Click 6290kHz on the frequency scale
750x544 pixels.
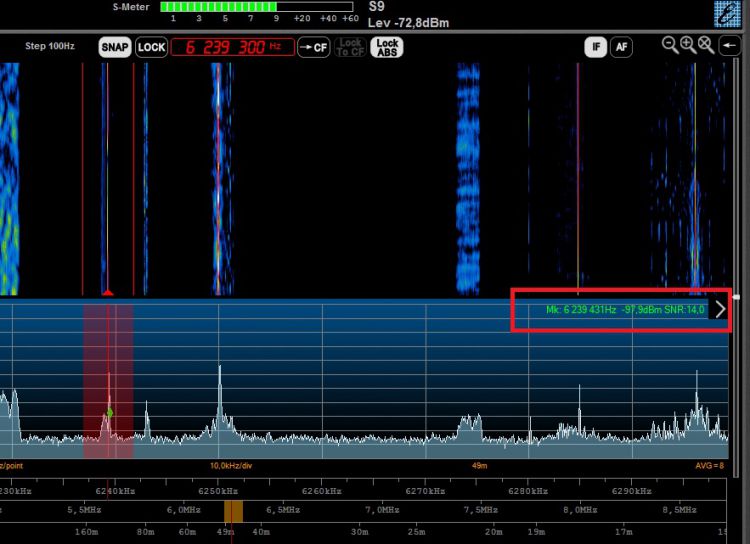(631, 491)
